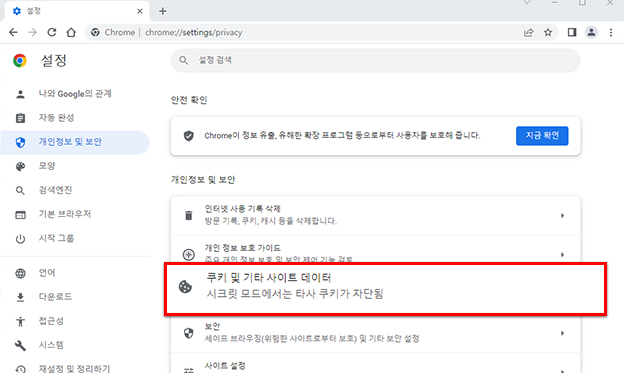Screen dimensions: 624x373
Task: Open 다운로드 settings section
Action: pyautogui.click(x=75, y=297)
